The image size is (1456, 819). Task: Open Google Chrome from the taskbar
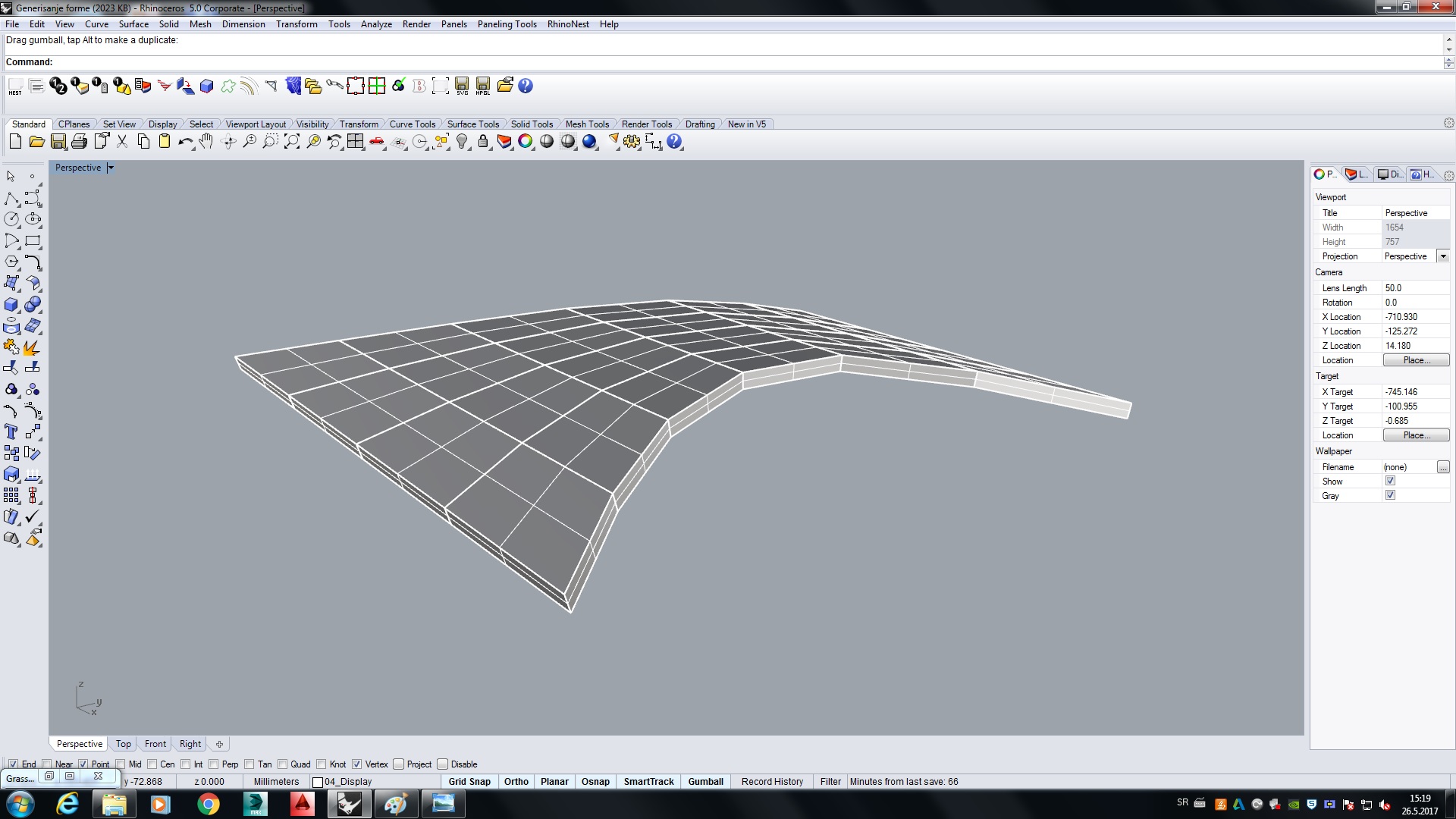point(208,804)
